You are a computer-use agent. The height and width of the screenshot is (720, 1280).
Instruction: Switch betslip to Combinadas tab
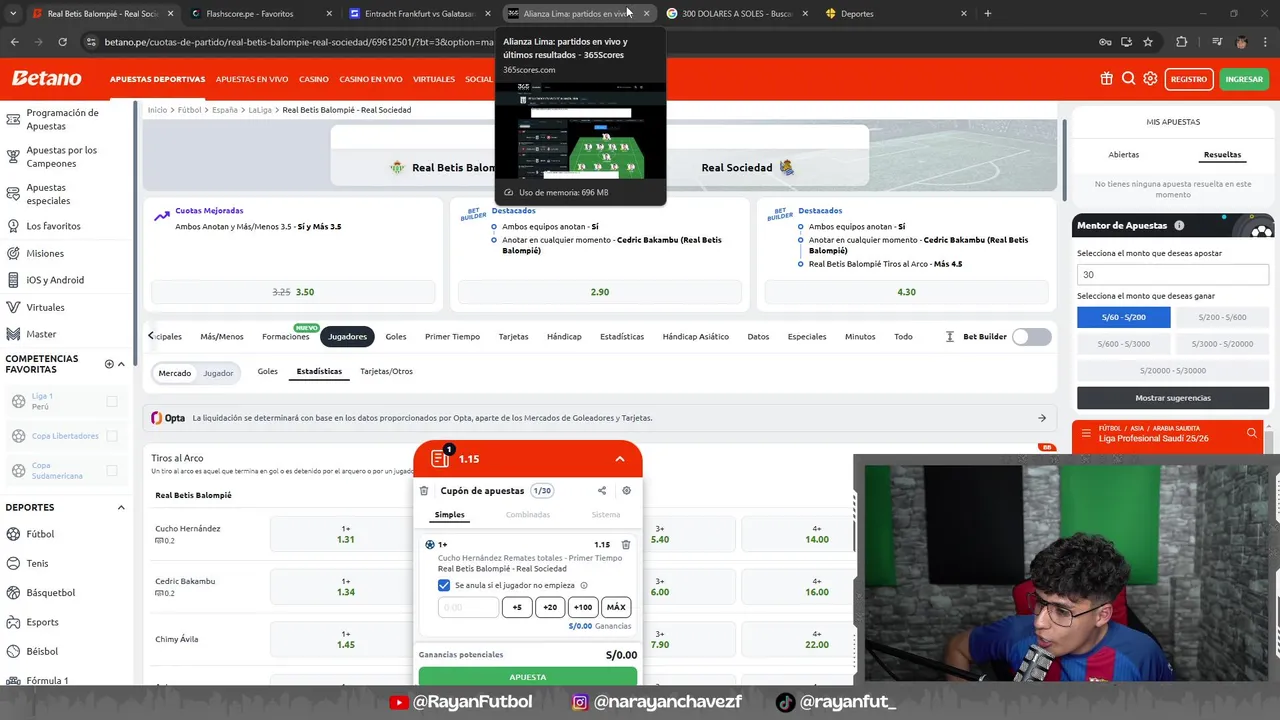click(528, 515)
